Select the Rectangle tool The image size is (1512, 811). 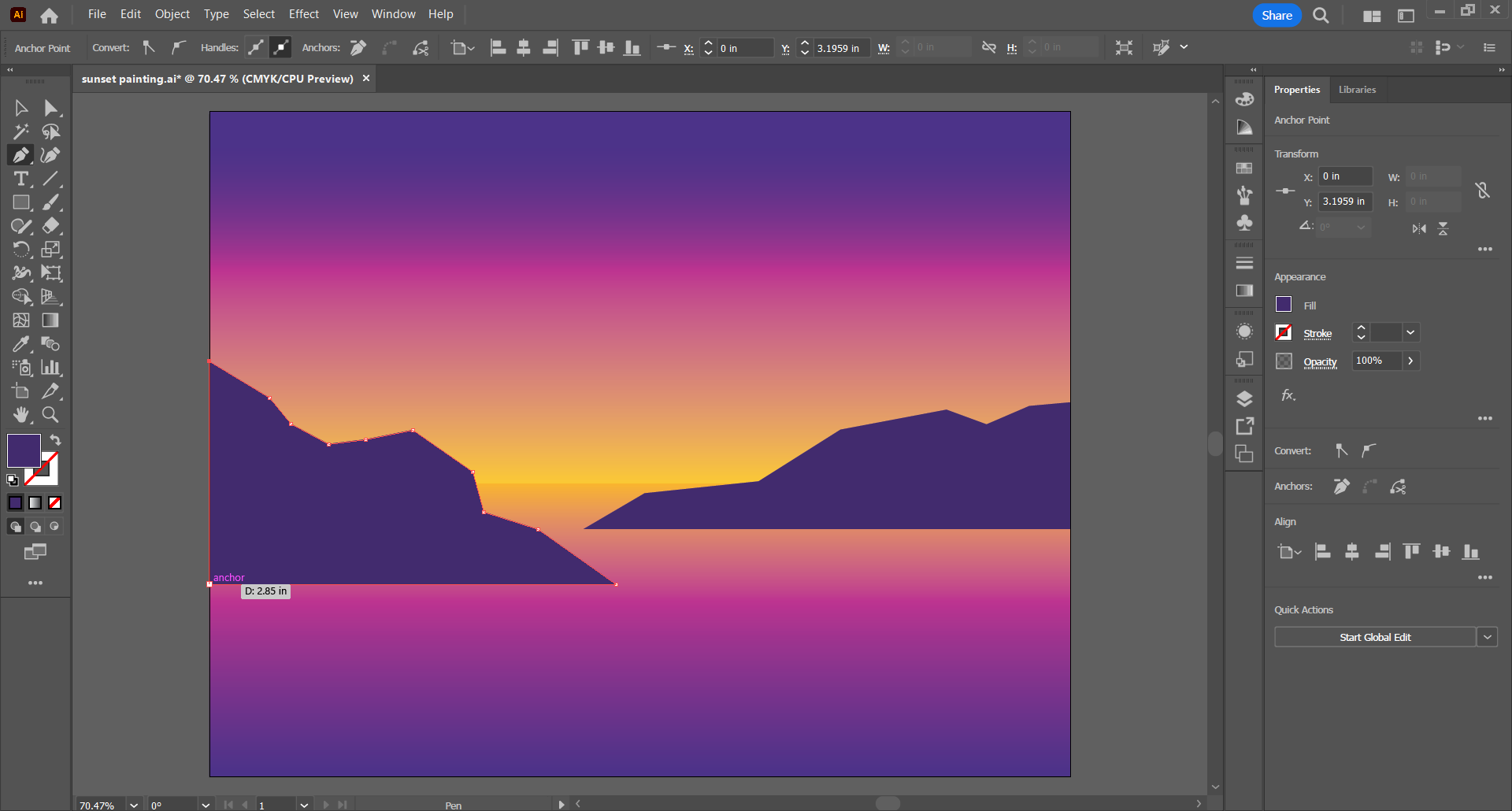[x=20, y=202]
